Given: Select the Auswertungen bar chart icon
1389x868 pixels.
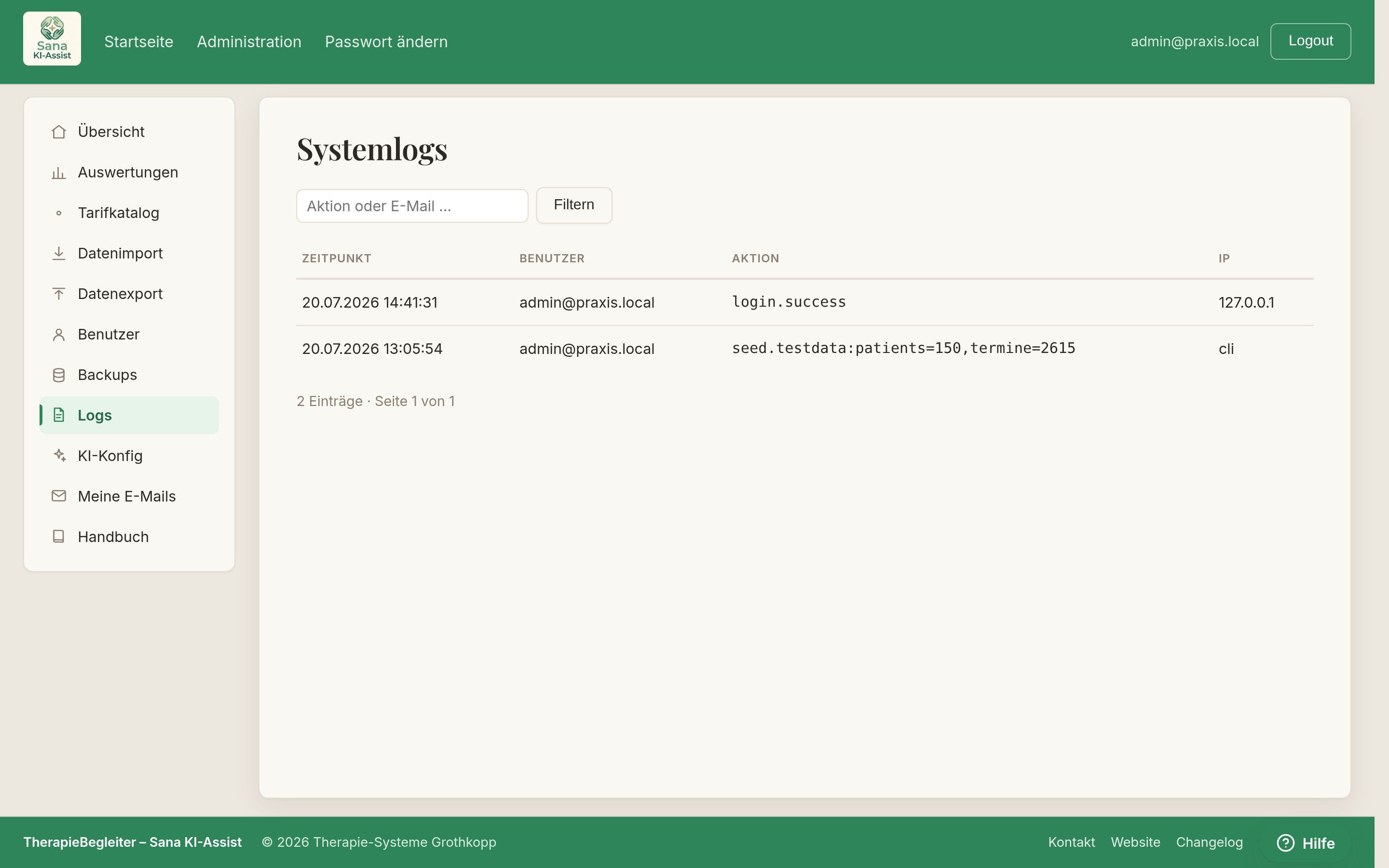Looking at the screenshot, I should click(58, 173).
